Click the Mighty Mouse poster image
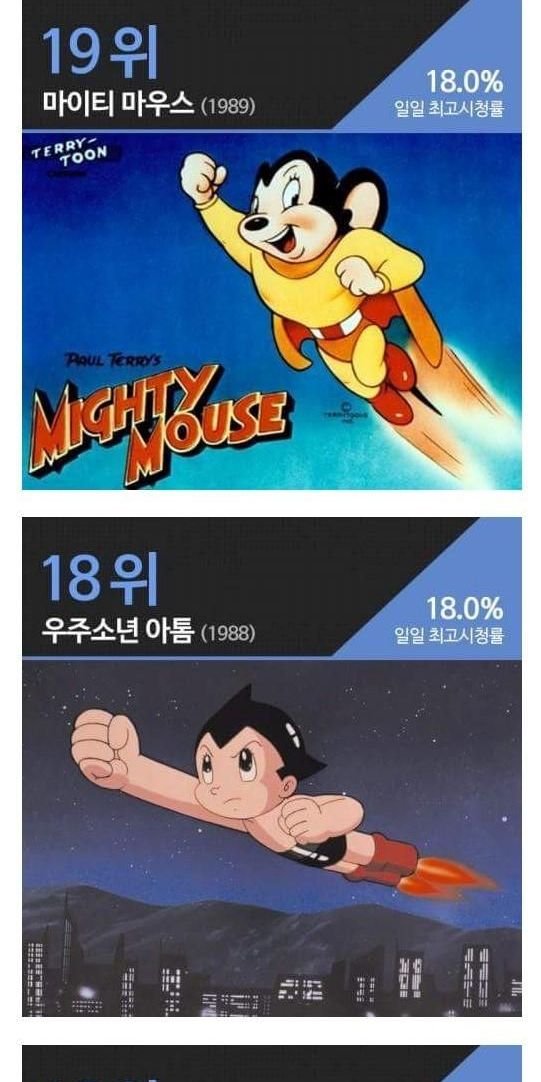The height and width of the screenshot is (1082, 541). point(272,311)
